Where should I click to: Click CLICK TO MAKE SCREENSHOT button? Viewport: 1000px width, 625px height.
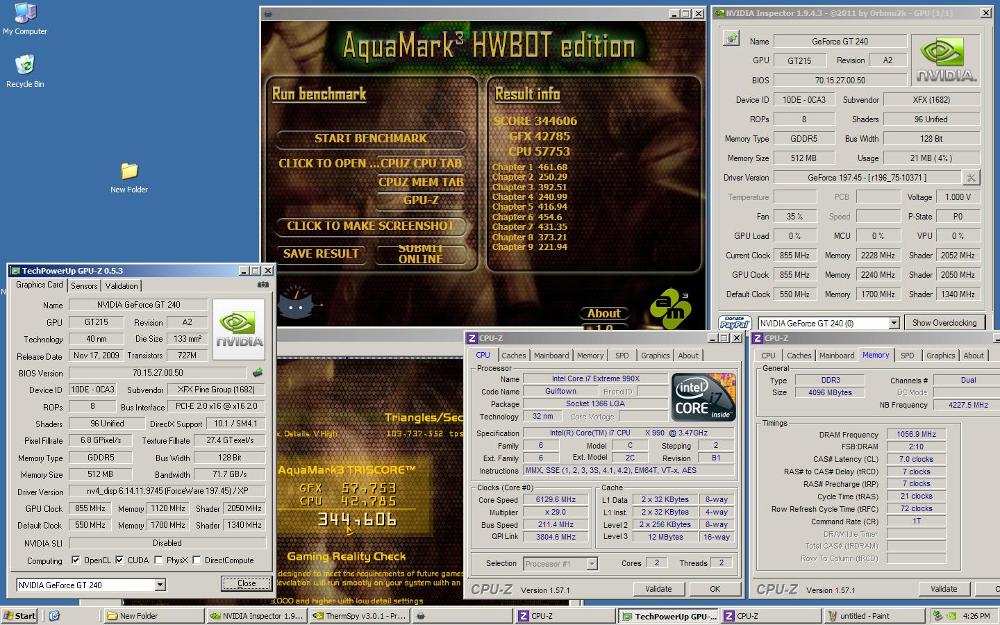(371, 226)
